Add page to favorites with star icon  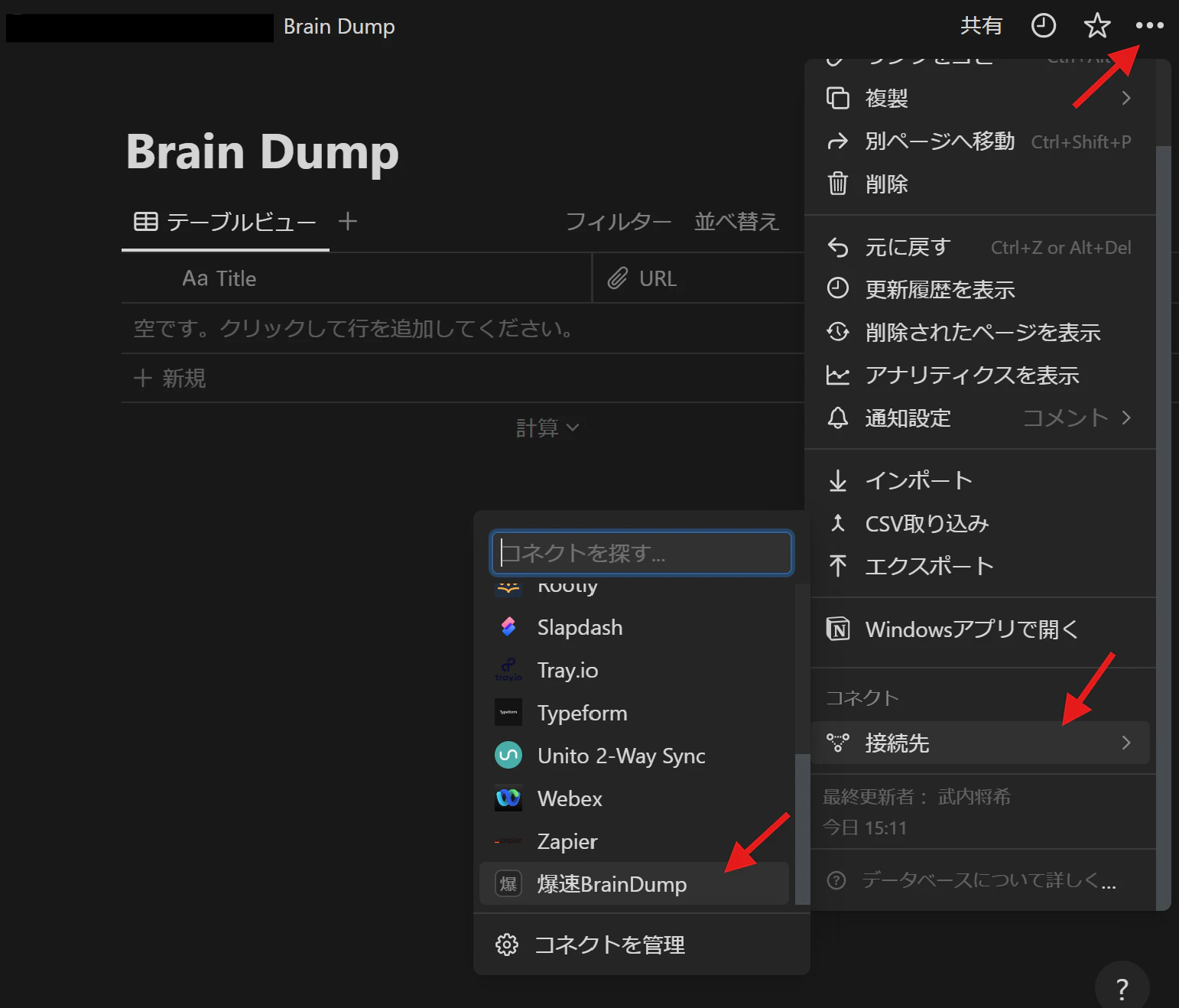tap(1097, 26)
